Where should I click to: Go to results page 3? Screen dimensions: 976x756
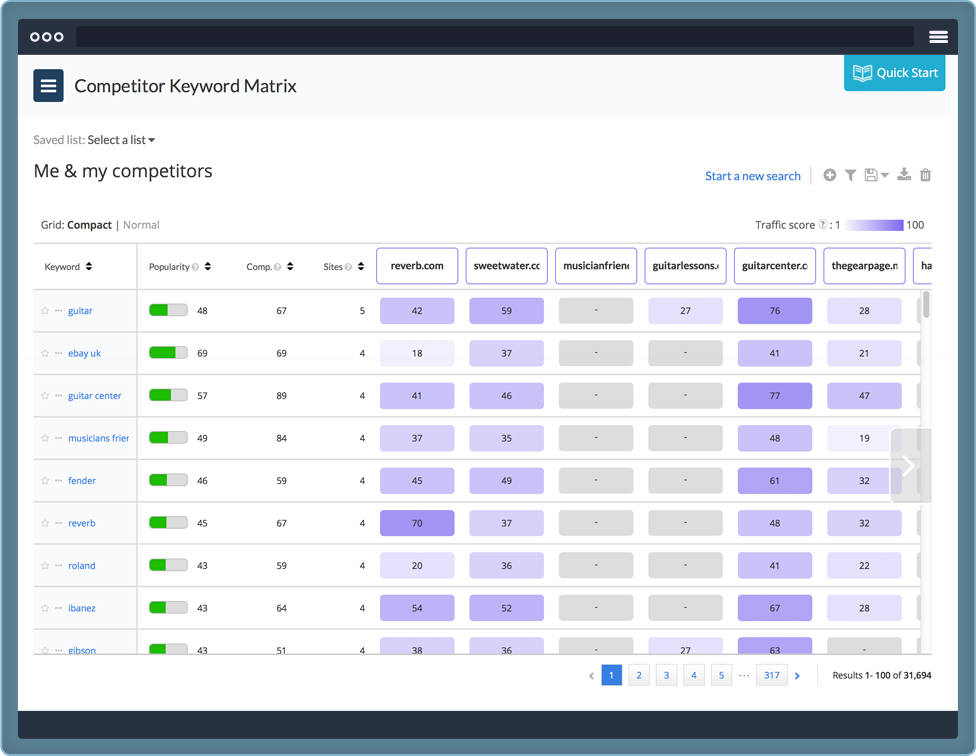[666, 675]
